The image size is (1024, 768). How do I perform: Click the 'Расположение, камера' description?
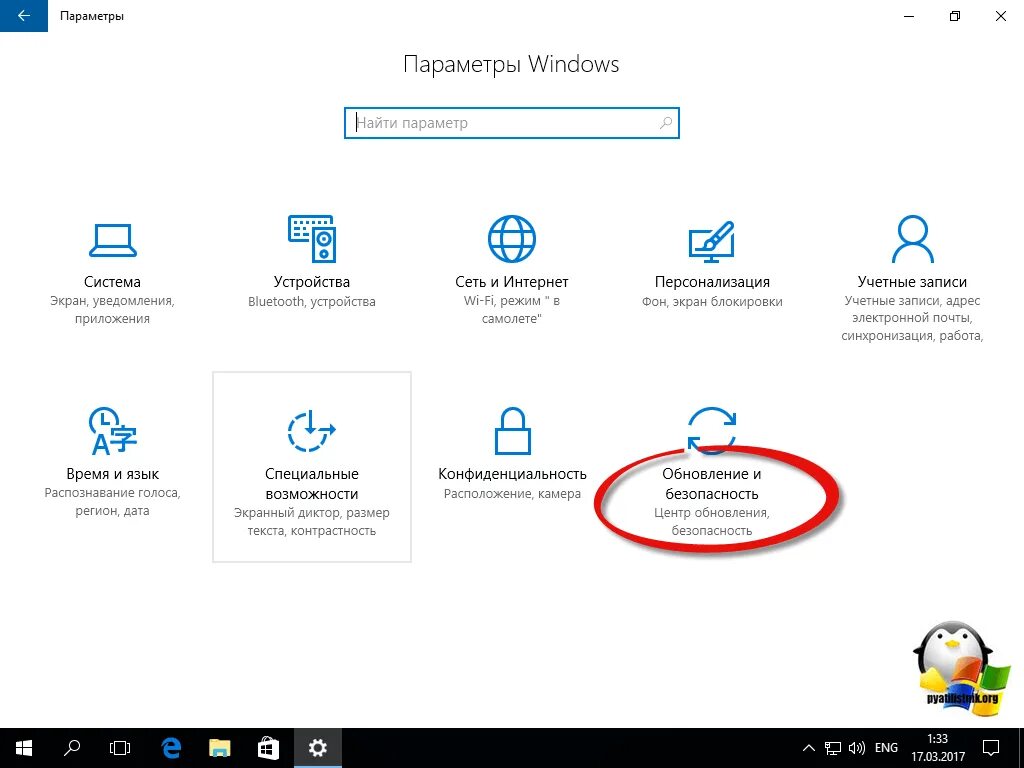pos(513,494)
